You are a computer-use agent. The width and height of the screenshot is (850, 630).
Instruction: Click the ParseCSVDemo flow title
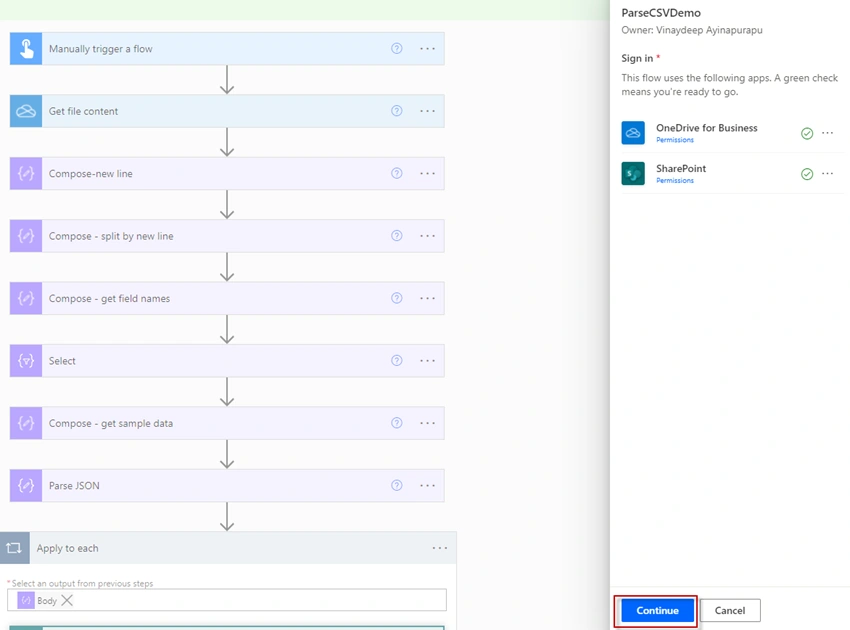point(661,13)
